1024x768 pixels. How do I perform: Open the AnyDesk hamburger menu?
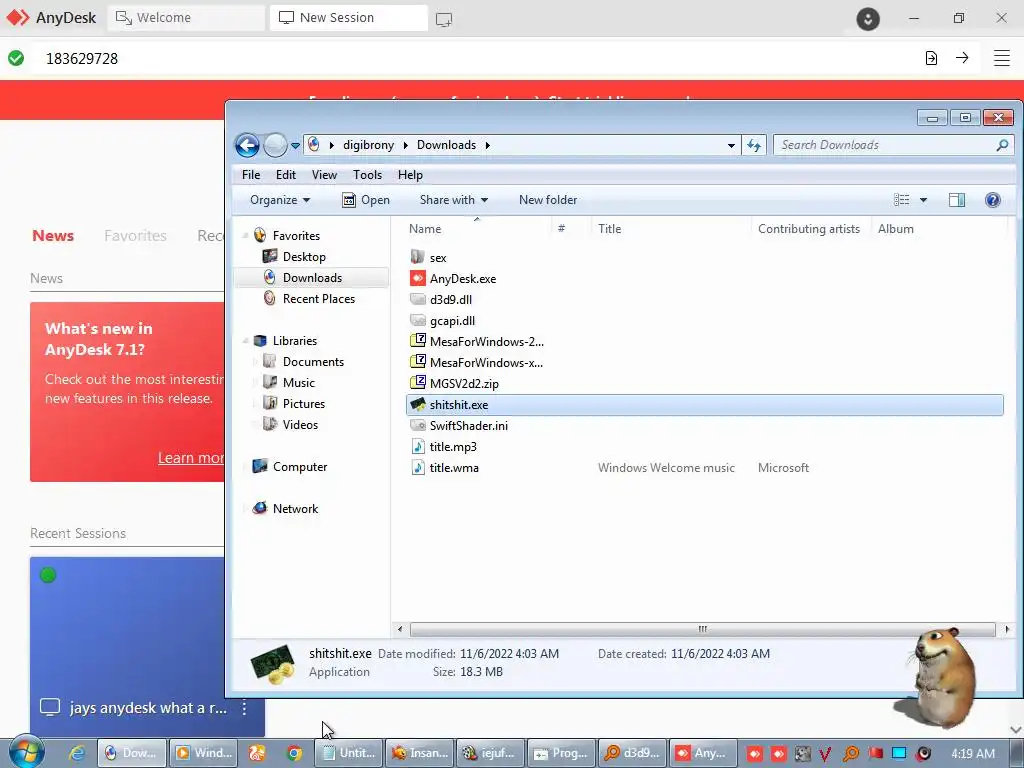tap(1002, 58)
